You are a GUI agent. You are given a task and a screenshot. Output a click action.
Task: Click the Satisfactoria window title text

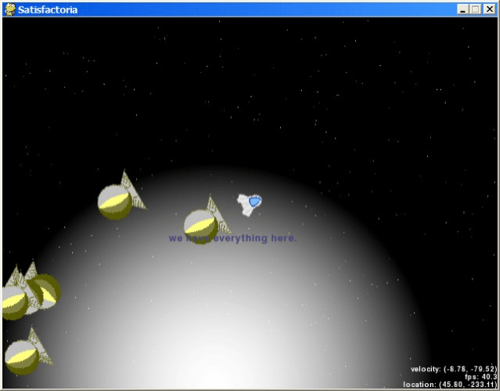point(48,10)
